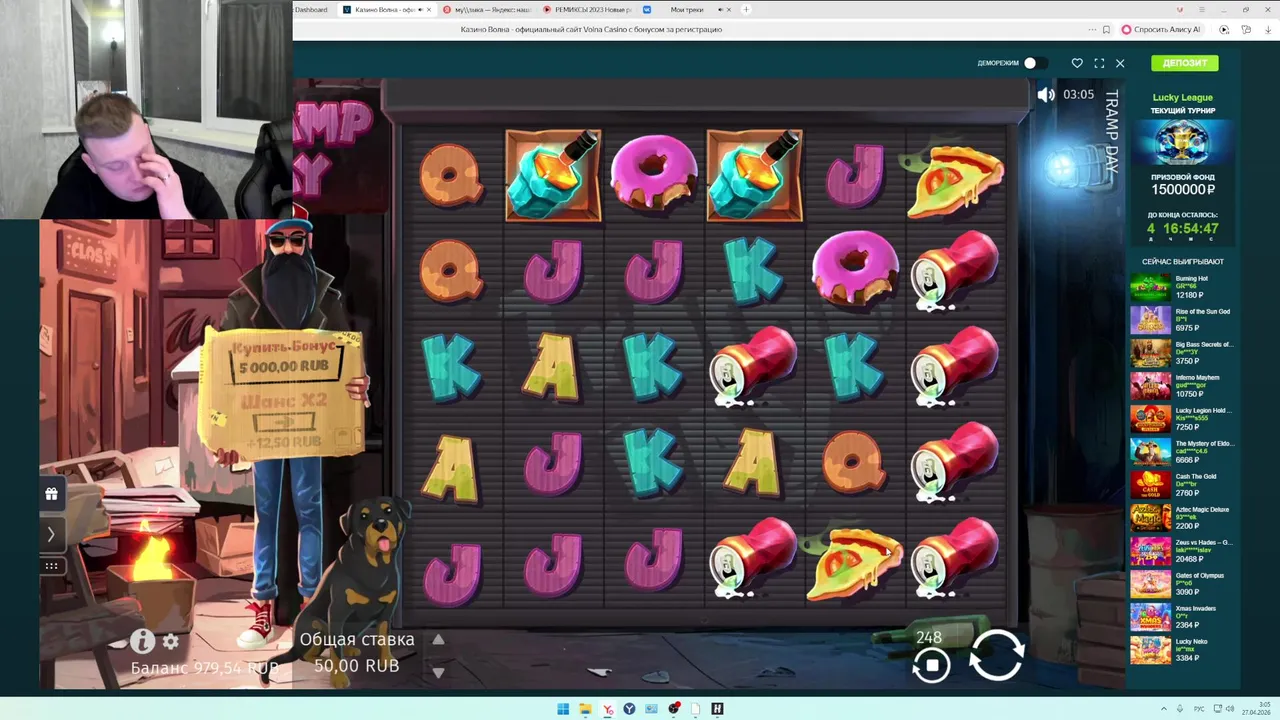Open Lucky Neko game thumbnail

[1150, 650]
